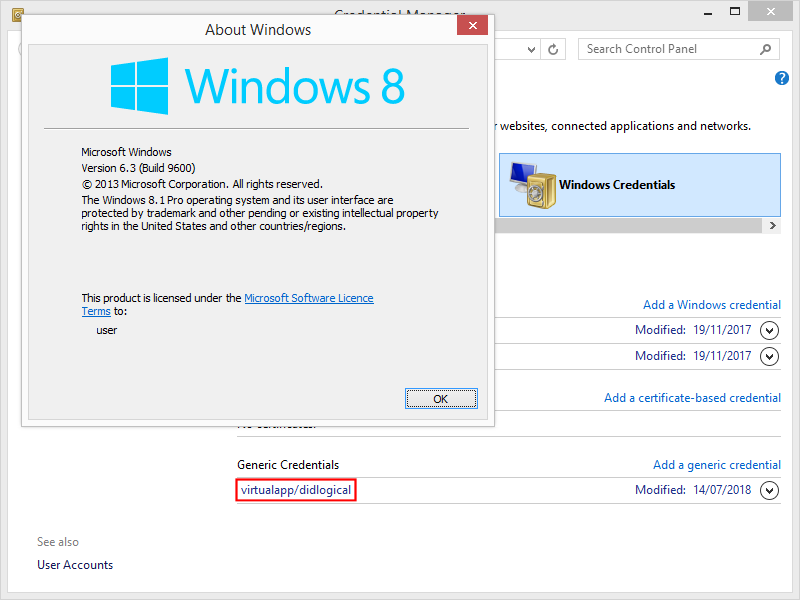
Task: Open the address bar history dropdown
Action: [527, 49]
